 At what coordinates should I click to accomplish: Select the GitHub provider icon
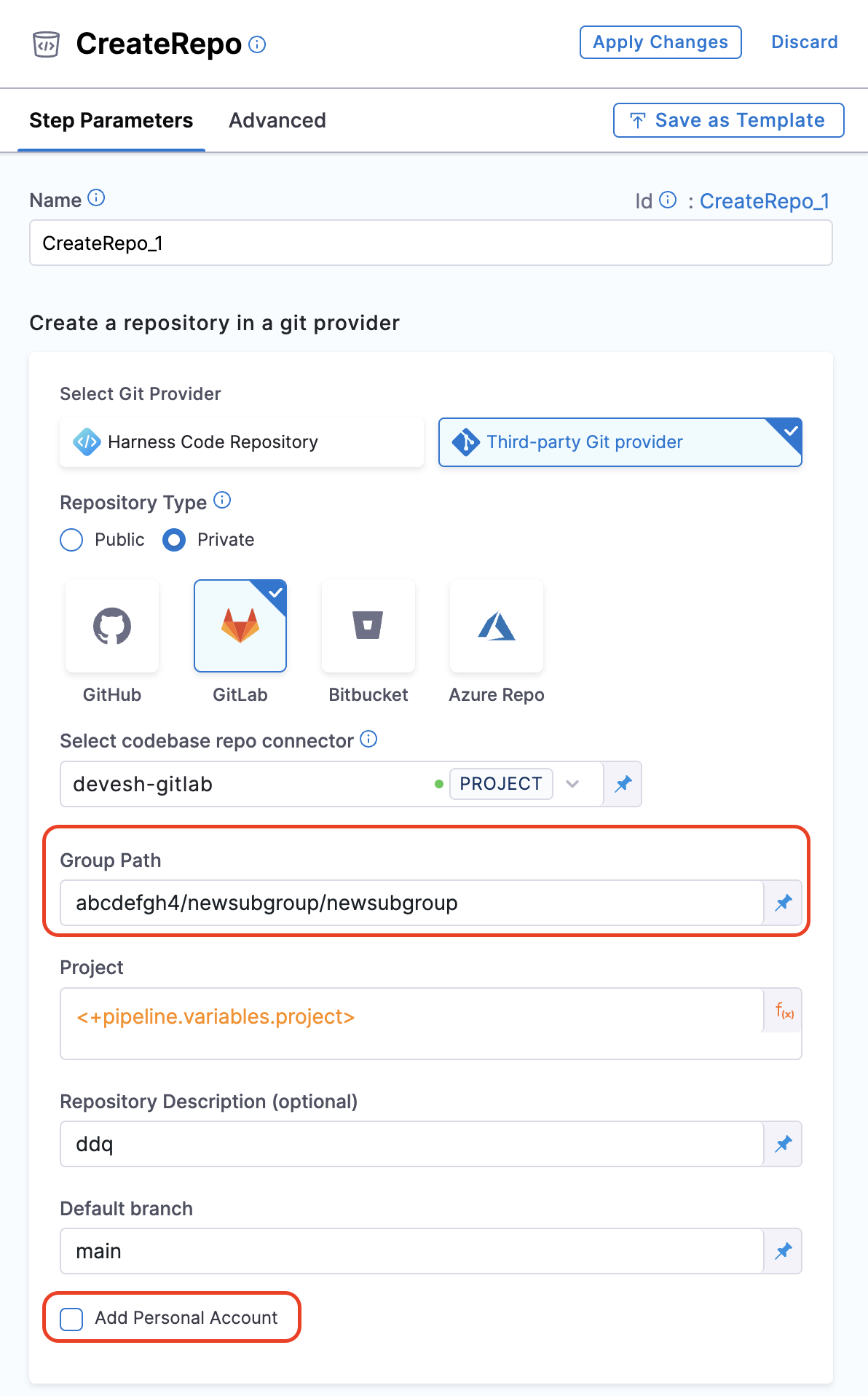coord(112,626)
